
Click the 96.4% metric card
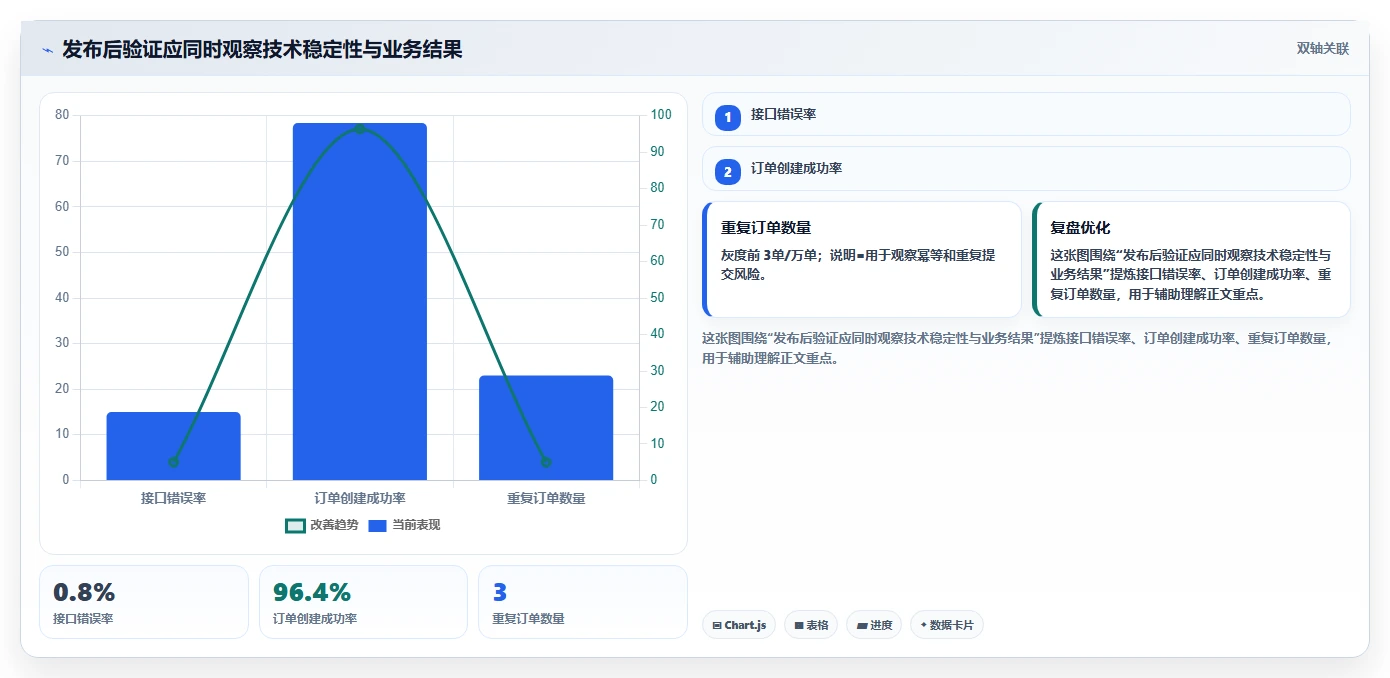(x=363, y=602)
